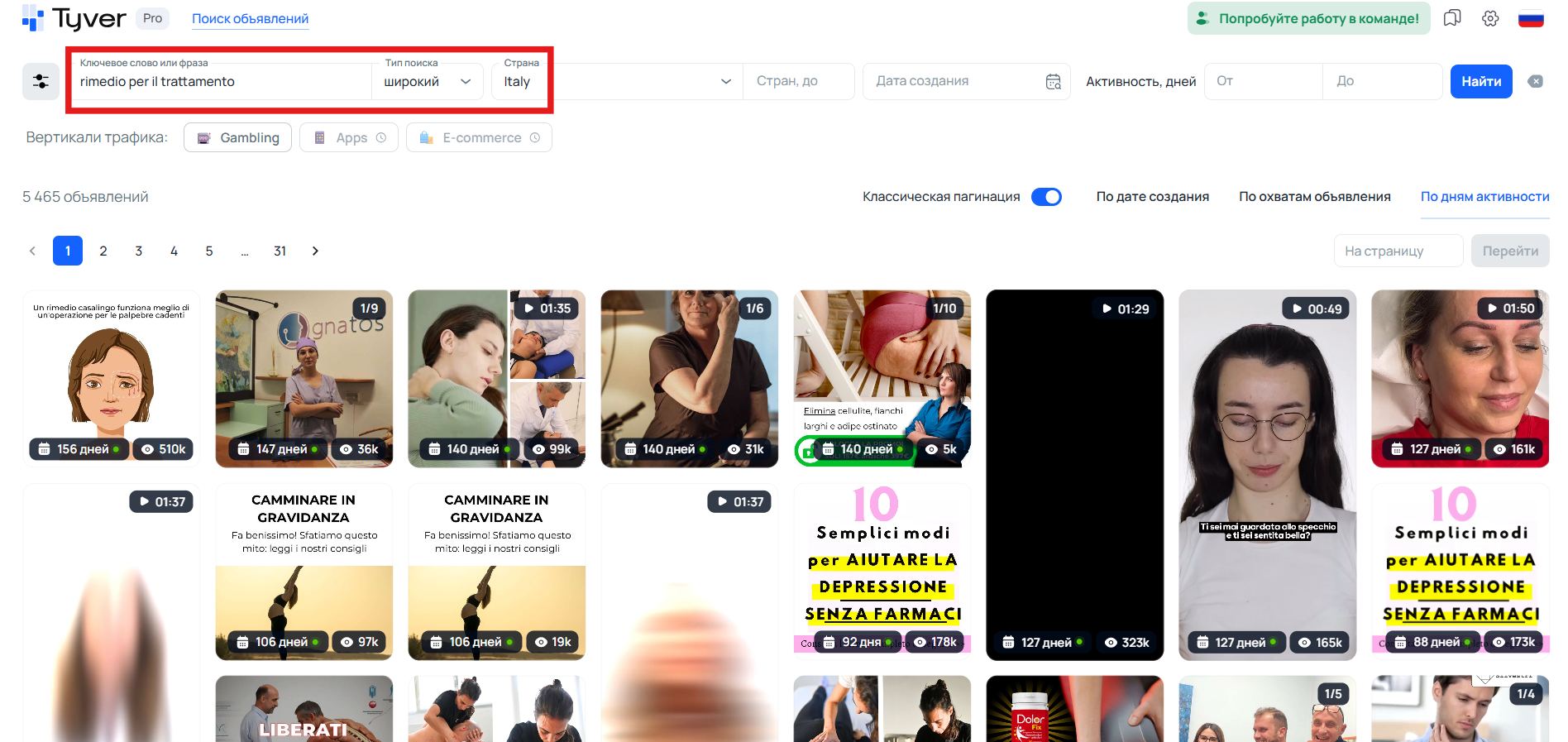Switch language via Russian flag icon
Screen dimensions: 1568x742
point(1531,18)
